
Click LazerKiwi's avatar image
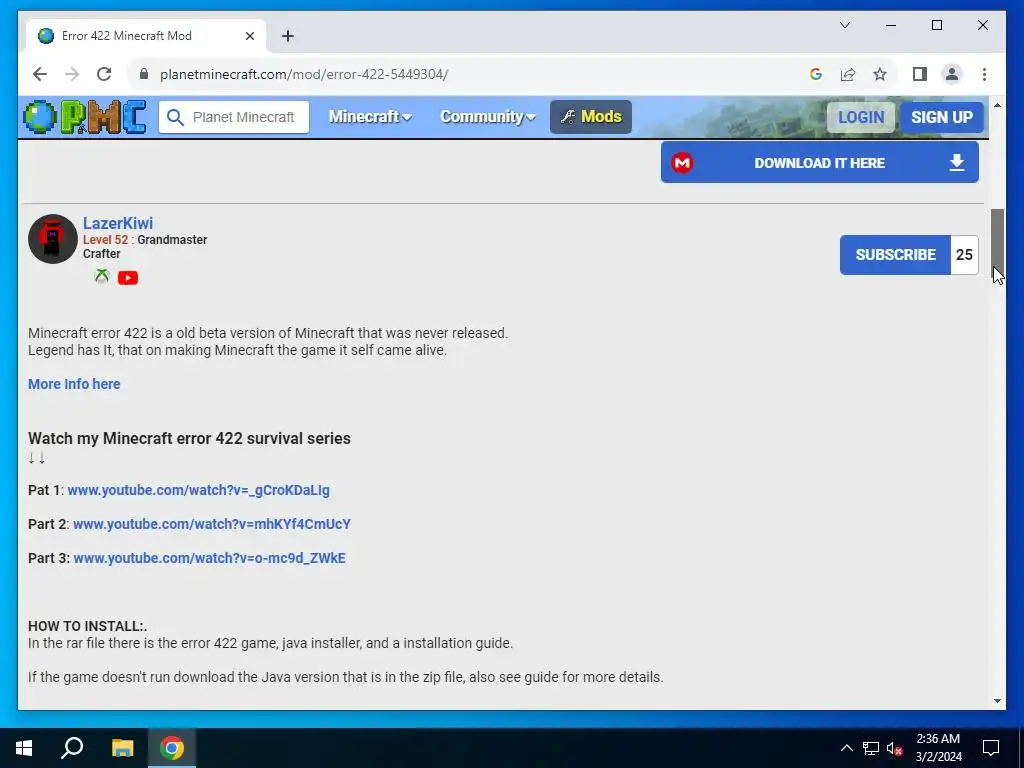53,239
